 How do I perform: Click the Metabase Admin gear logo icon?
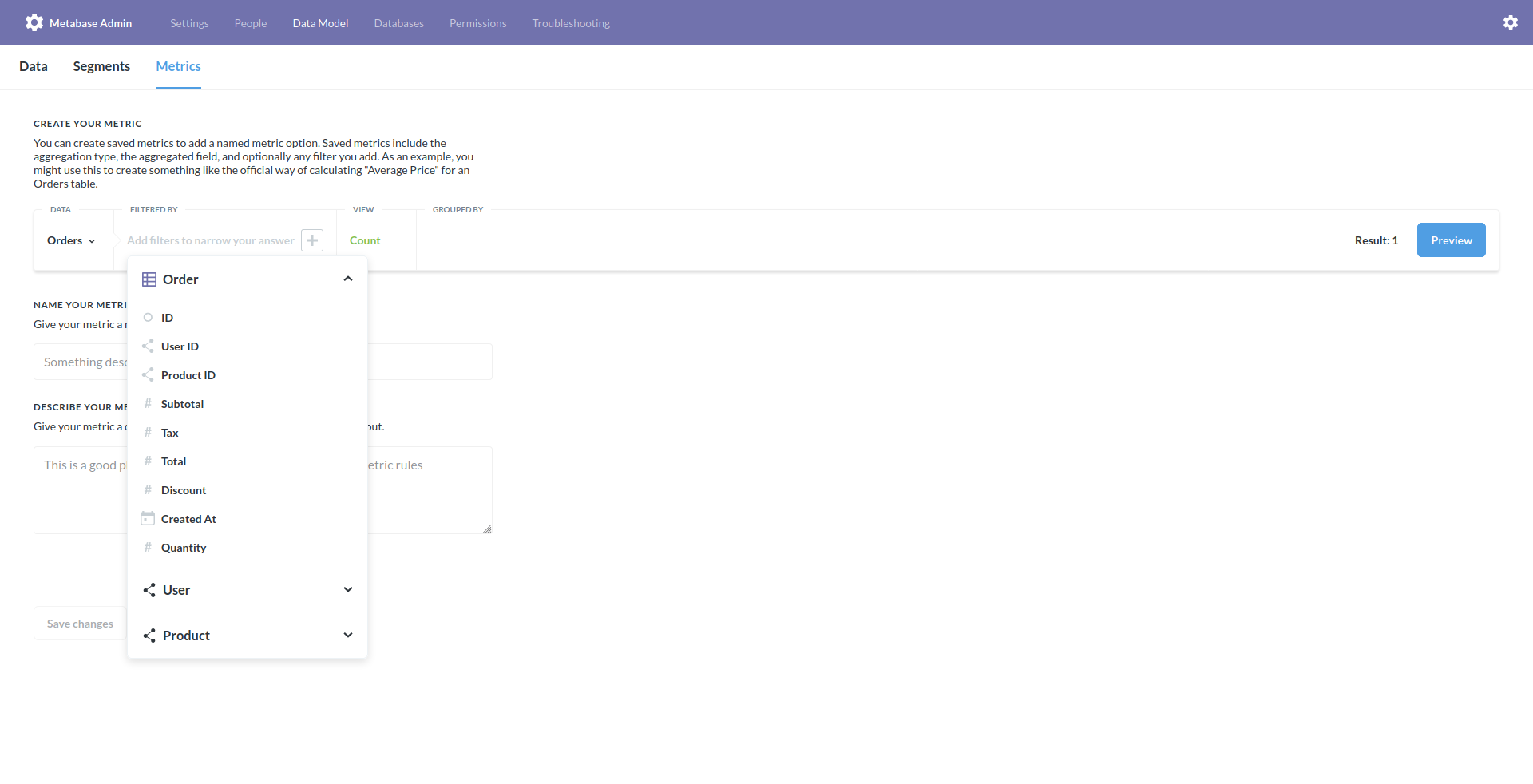point(34,22)
